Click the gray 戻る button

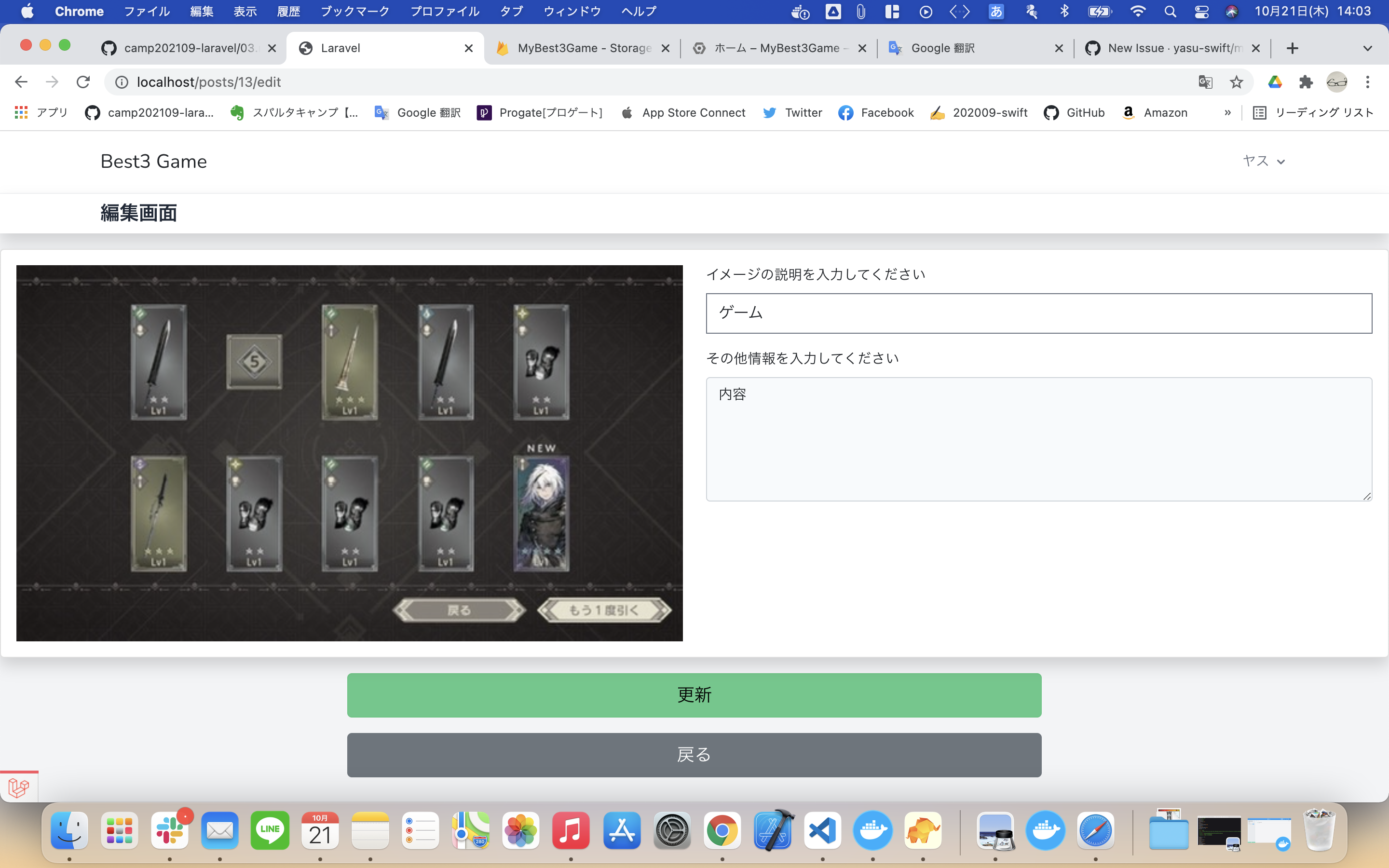pos(694,755)
